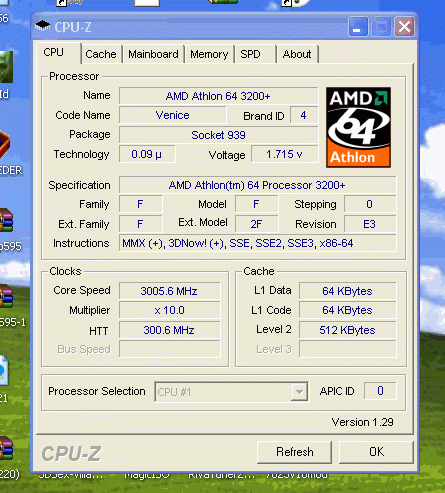The width and height of the screenshot is (445, 493).
Task: Confirm with the OK button
Action: tap(376, 452)
